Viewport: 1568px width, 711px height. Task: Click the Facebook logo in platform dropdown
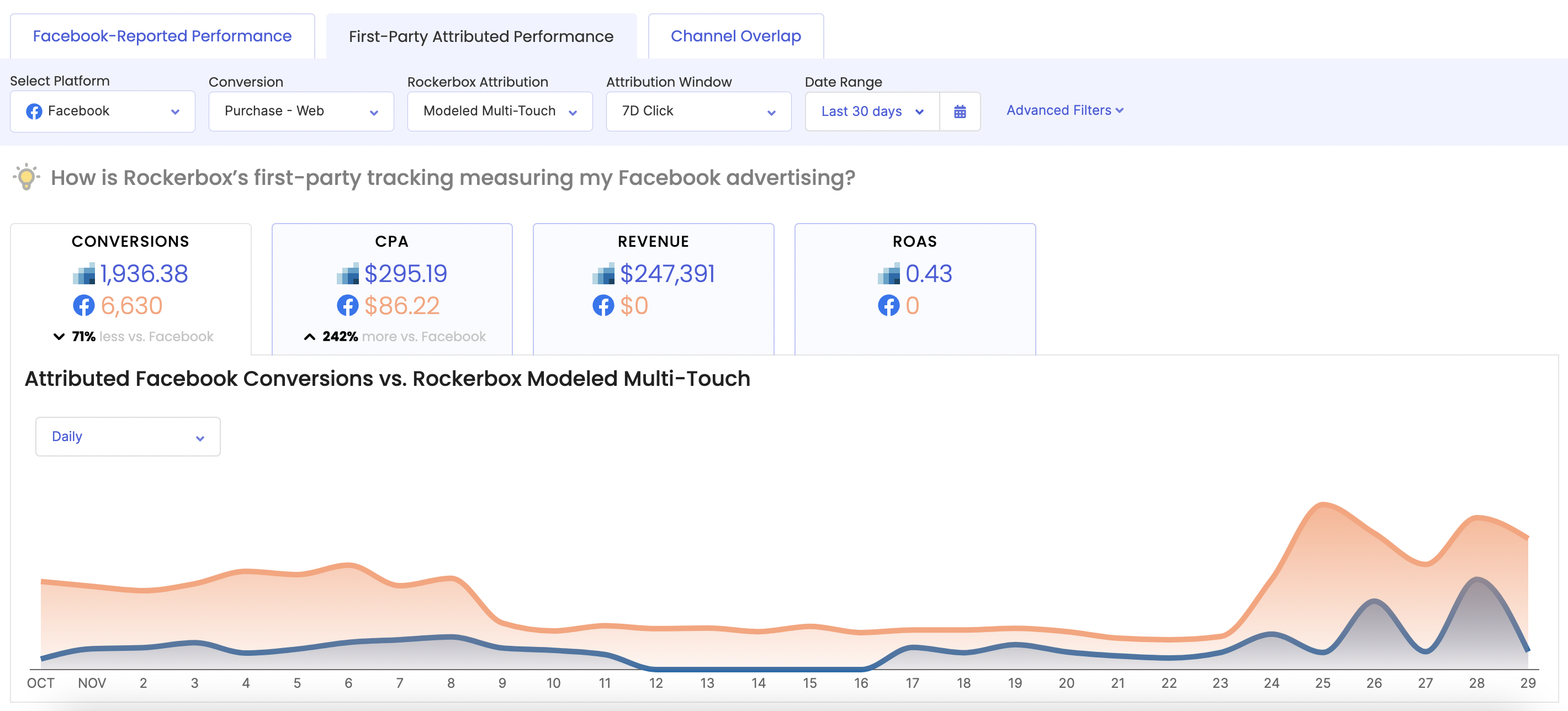[34, 112]
